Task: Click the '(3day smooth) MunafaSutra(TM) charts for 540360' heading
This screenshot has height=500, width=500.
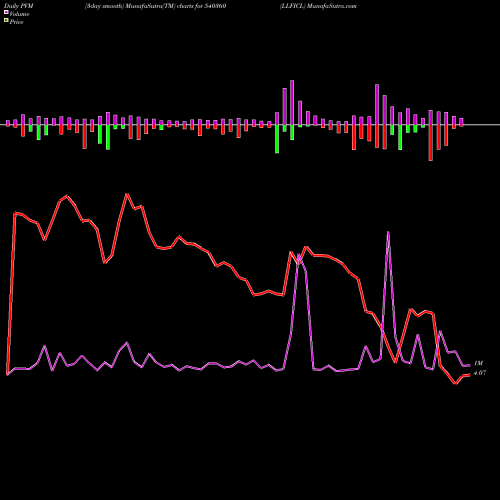Action: pos(155,6)
